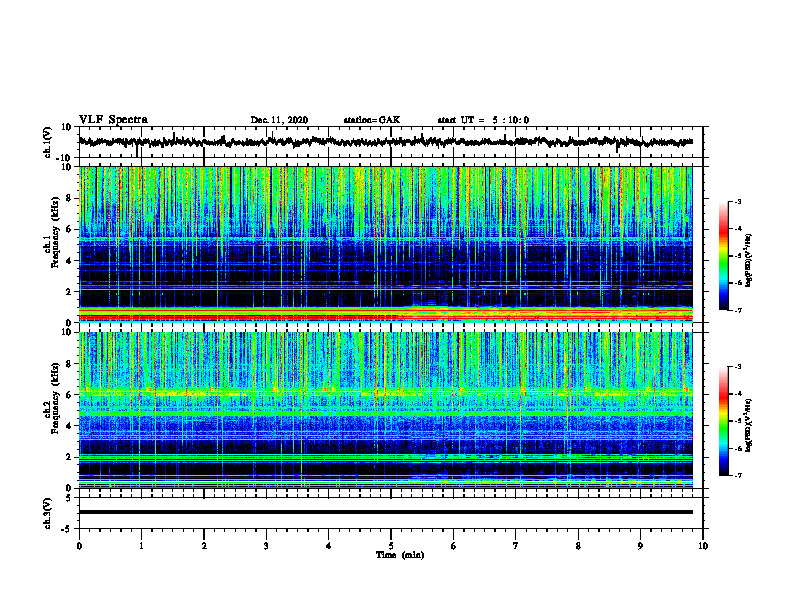Click the "10" minute time-axis tick label

(x=703, y=546)
